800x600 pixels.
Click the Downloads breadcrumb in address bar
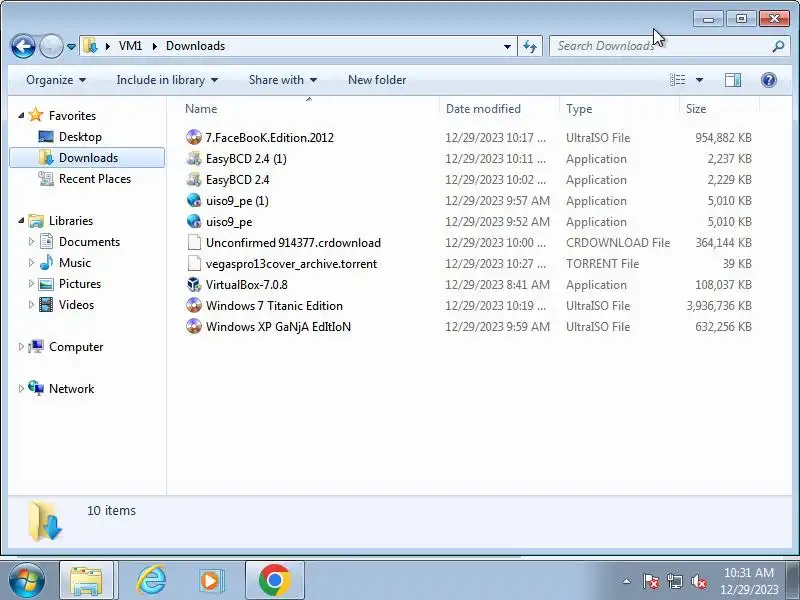click(x=195, y=46)
